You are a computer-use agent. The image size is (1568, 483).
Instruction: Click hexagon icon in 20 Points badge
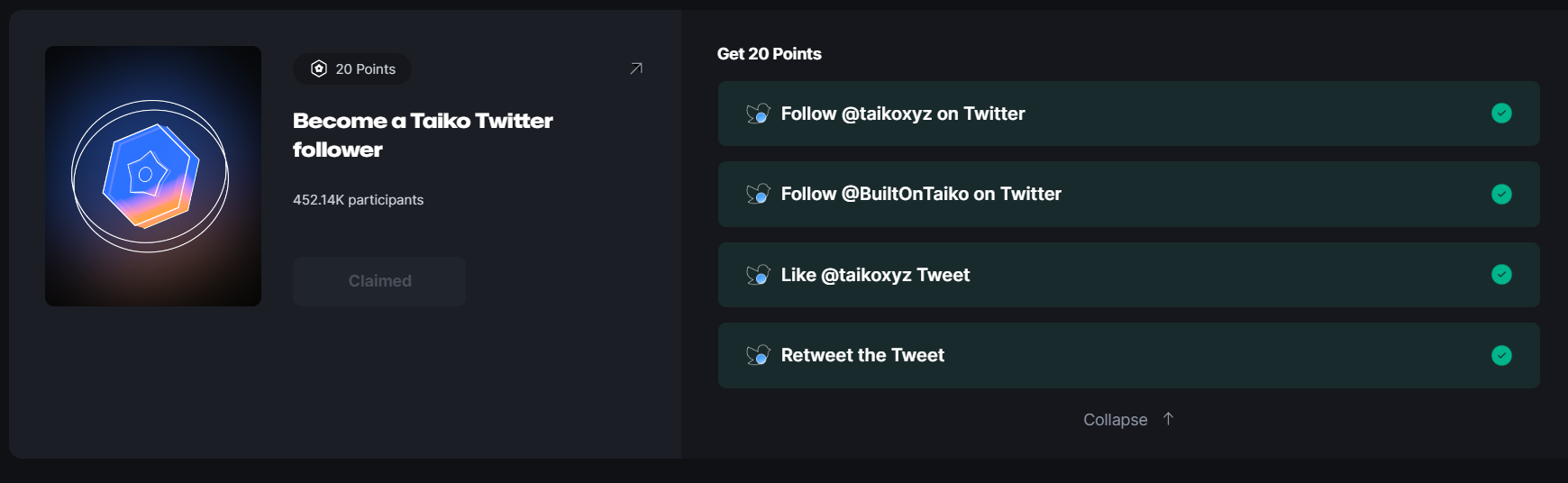tap(319, 68)
